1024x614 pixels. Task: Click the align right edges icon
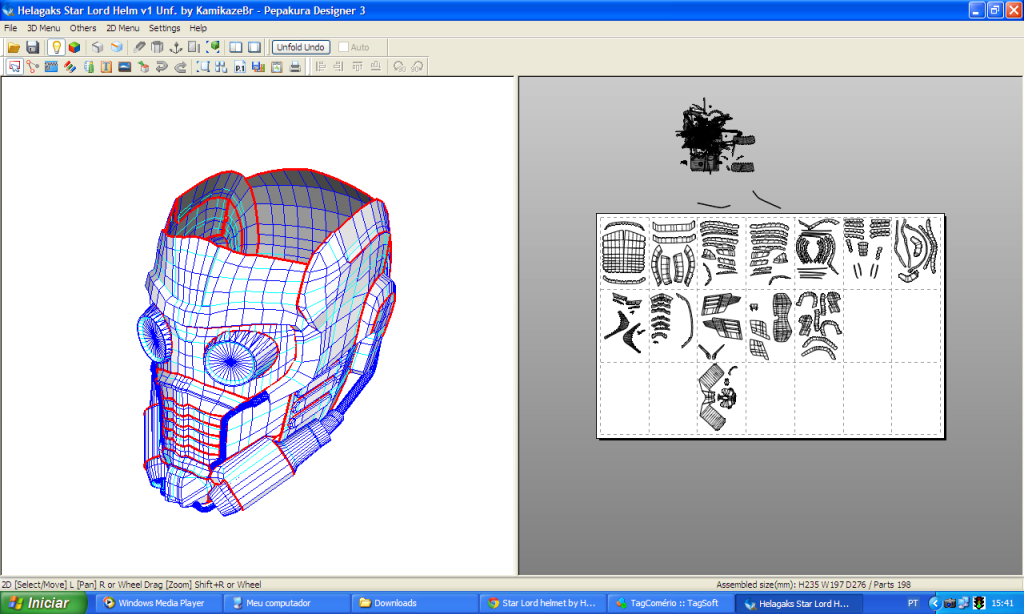pos(338,67)
